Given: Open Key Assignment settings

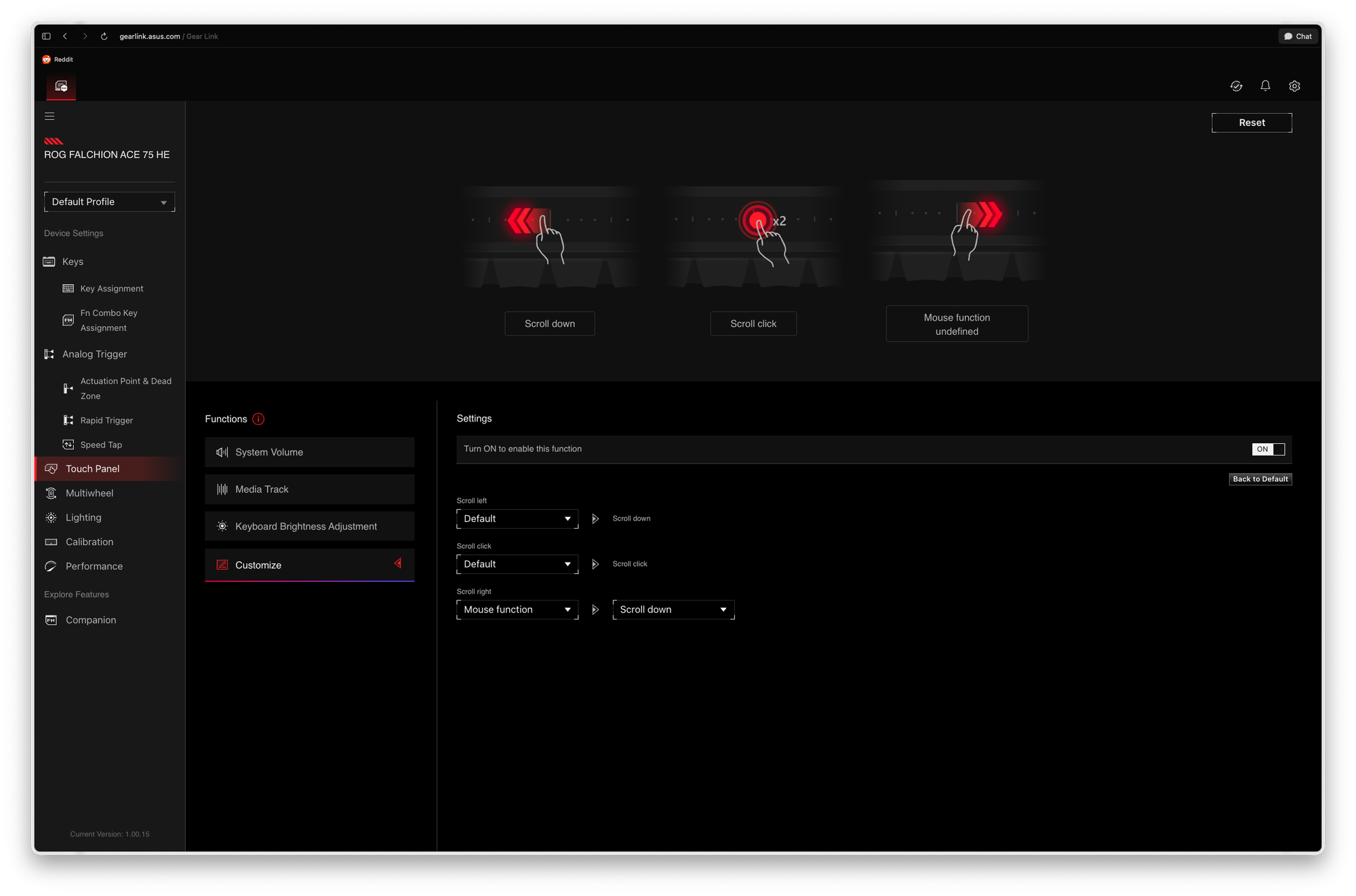Looking at the screenshot, I should point(111,288).
